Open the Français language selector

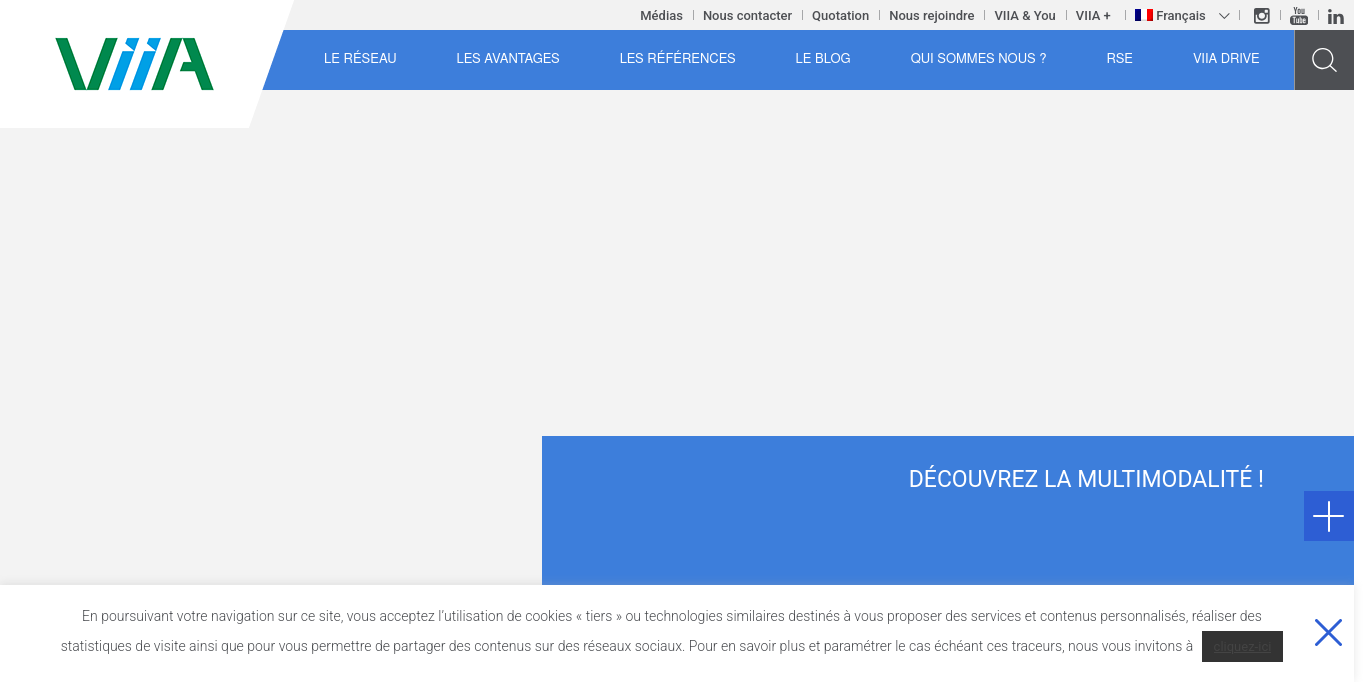coord(1182,16)
